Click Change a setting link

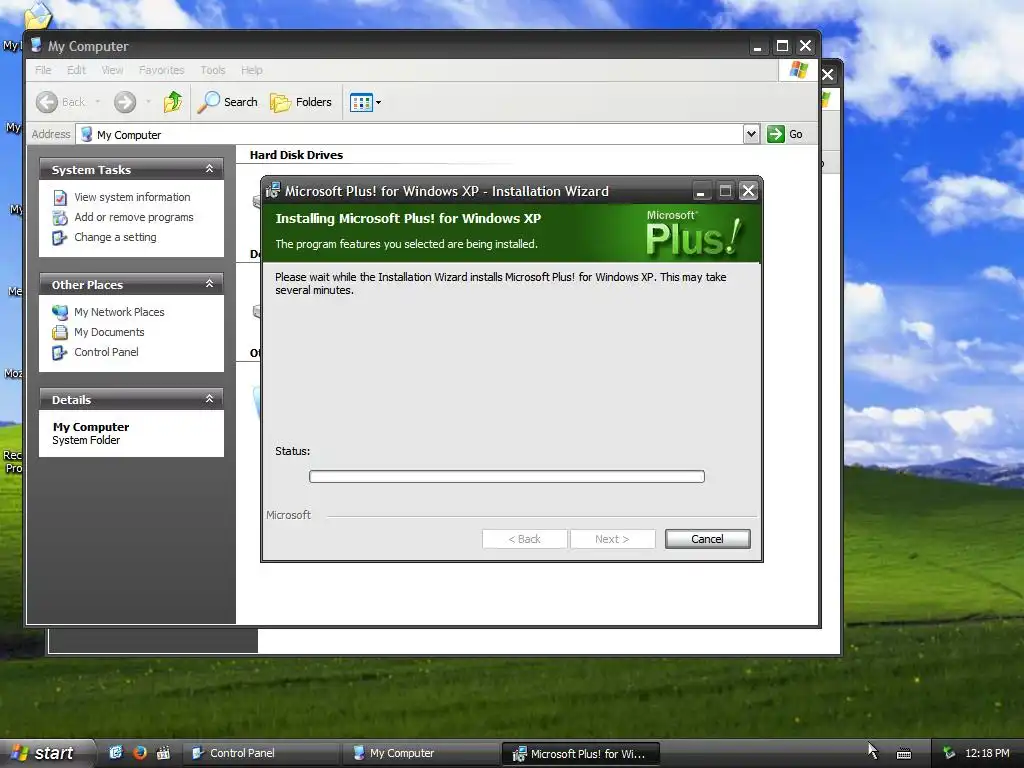point(115,237)
